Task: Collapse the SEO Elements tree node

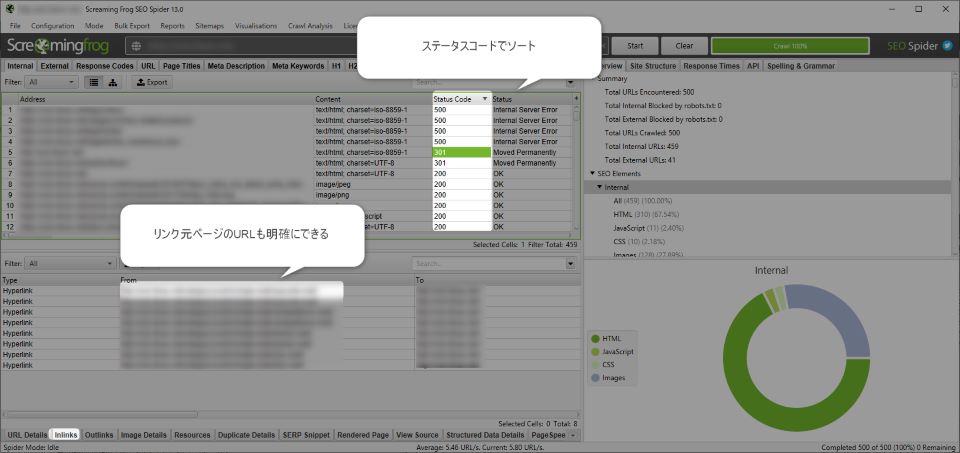Action: [x=593, y=173]
